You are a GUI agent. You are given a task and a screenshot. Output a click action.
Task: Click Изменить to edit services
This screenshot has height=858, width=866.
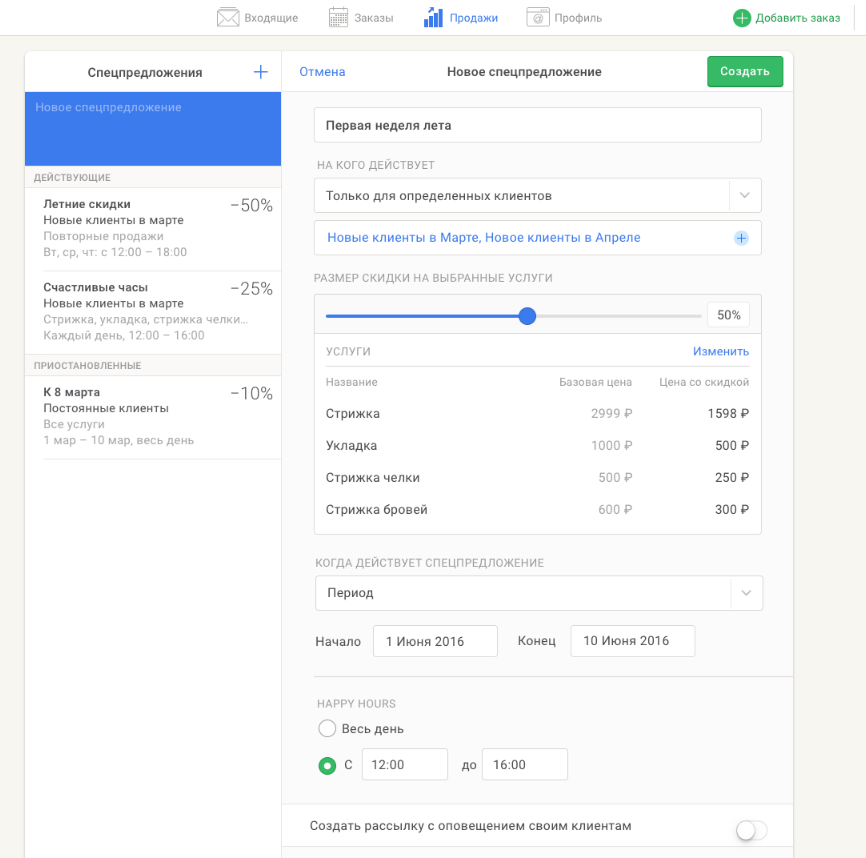coord(721,351)
